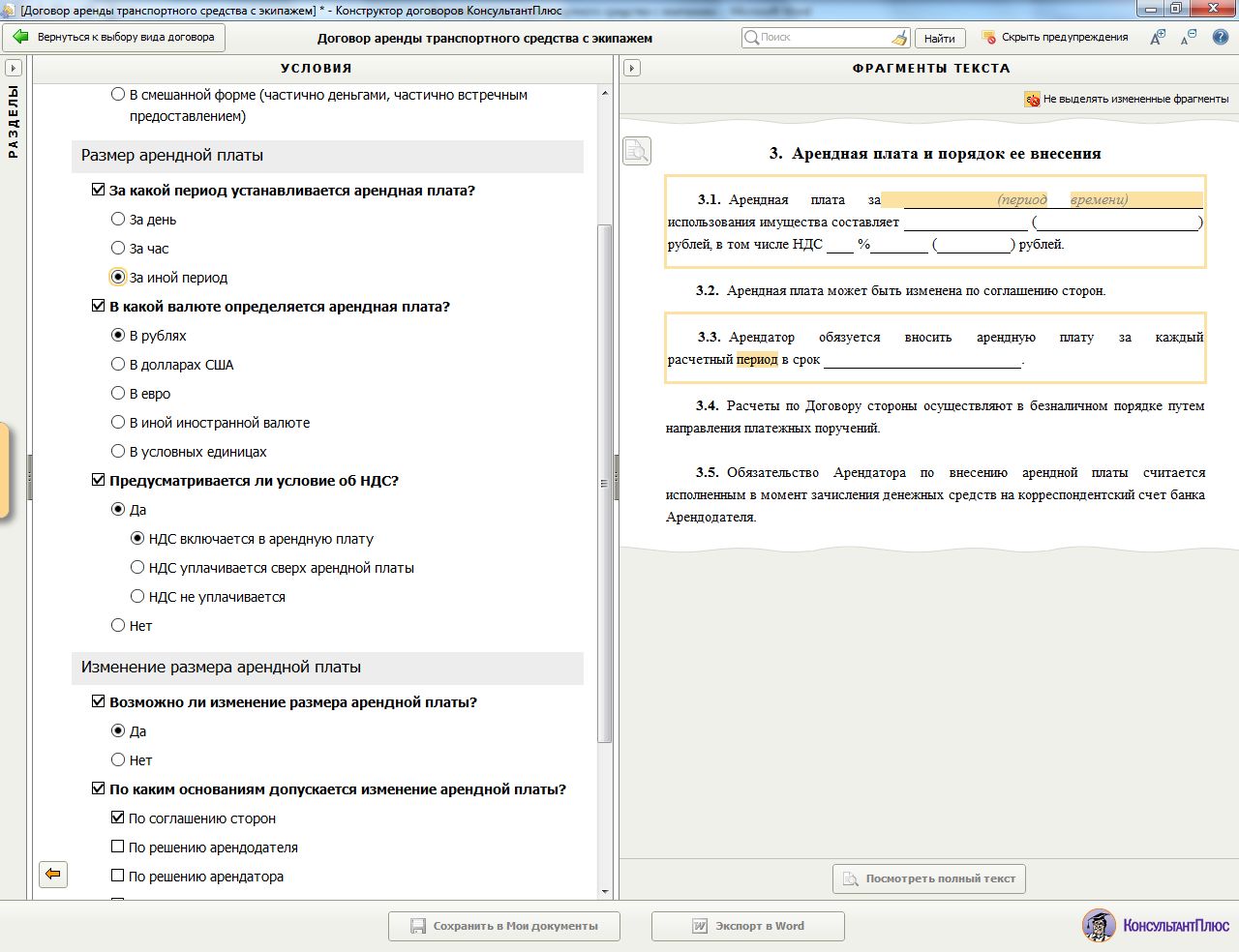The image size is (1239, 952).
Task: Click Экспорт в Word button
Action: (x=748, y=926)
